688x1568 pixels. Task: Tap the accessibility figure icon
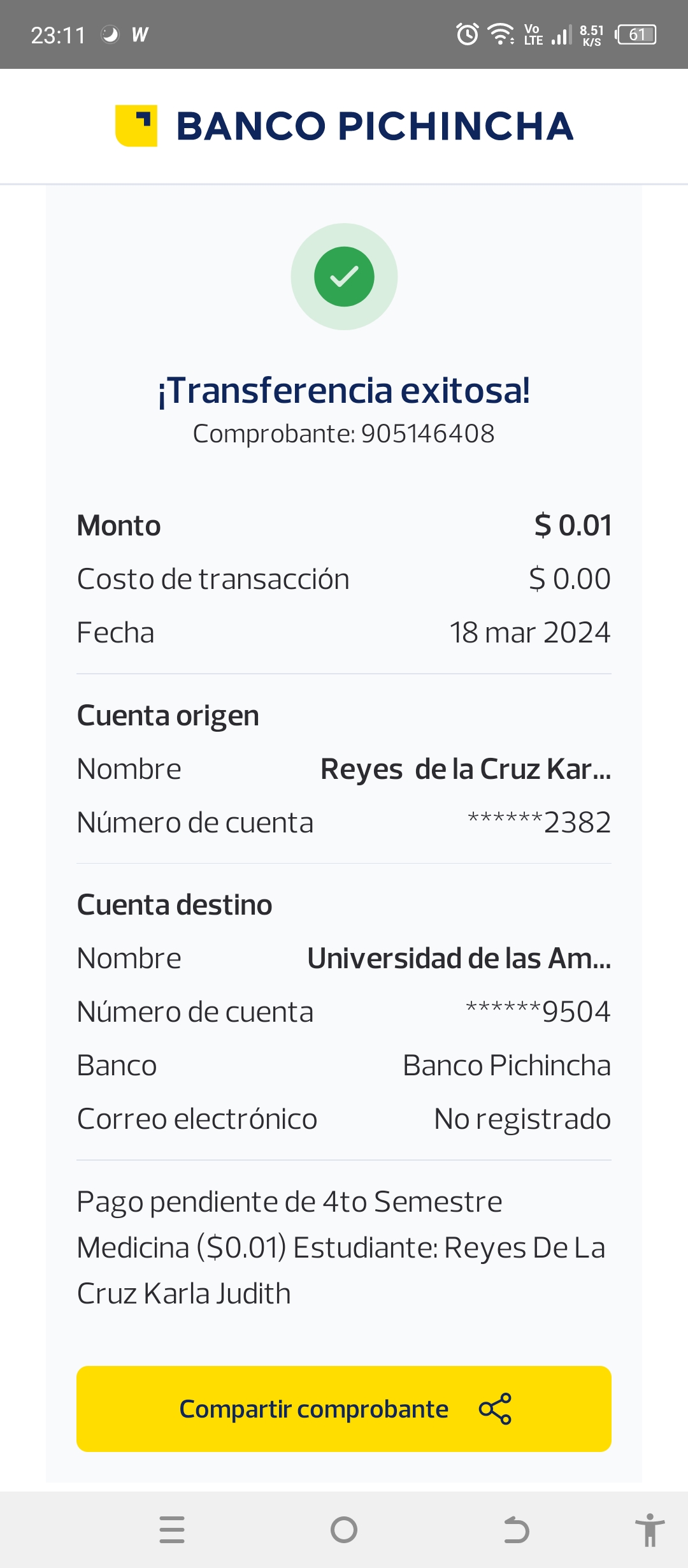[649, 1530]
